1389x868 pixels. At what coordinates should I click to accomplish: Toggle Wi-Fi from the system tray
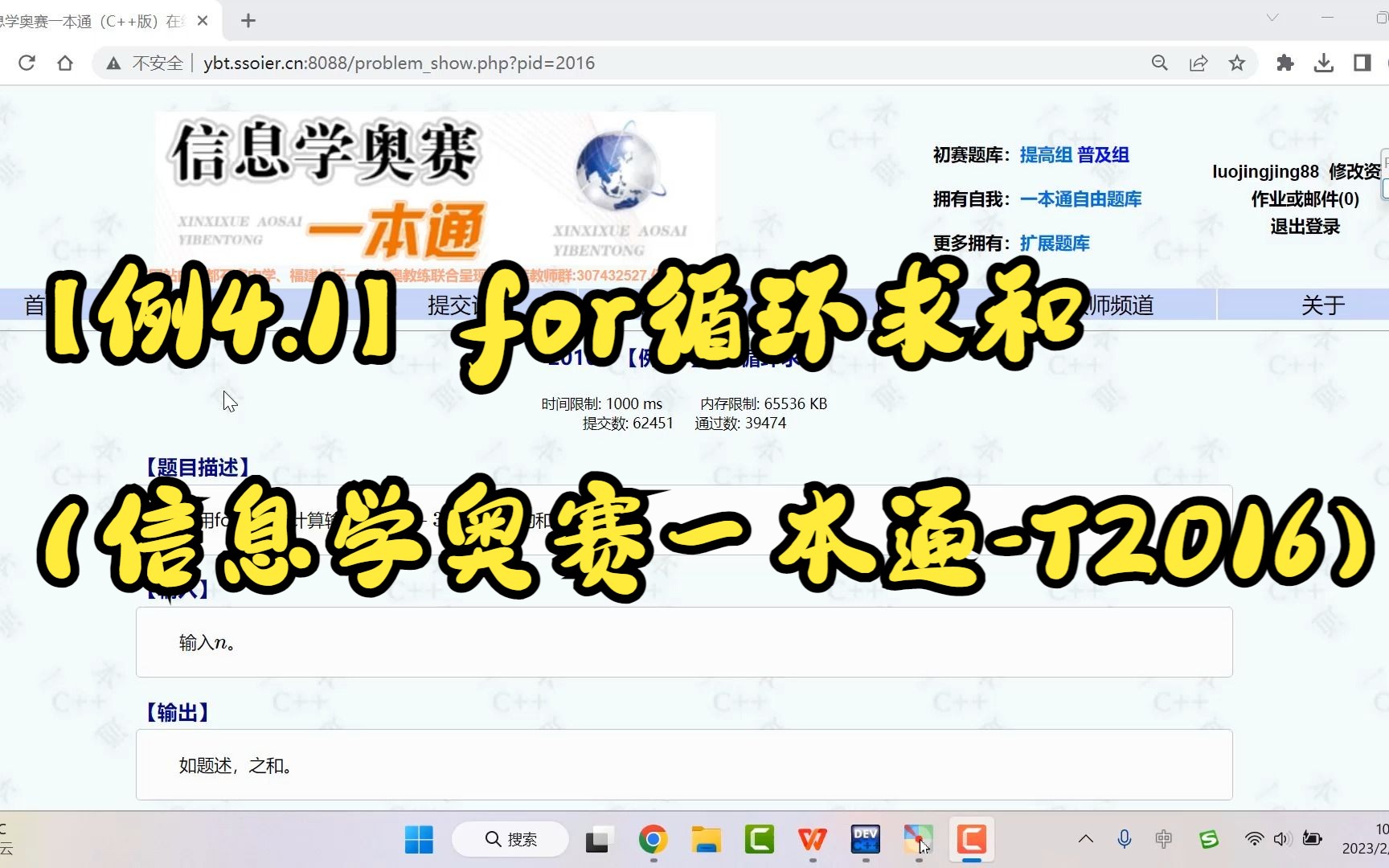coord(1255,839)
